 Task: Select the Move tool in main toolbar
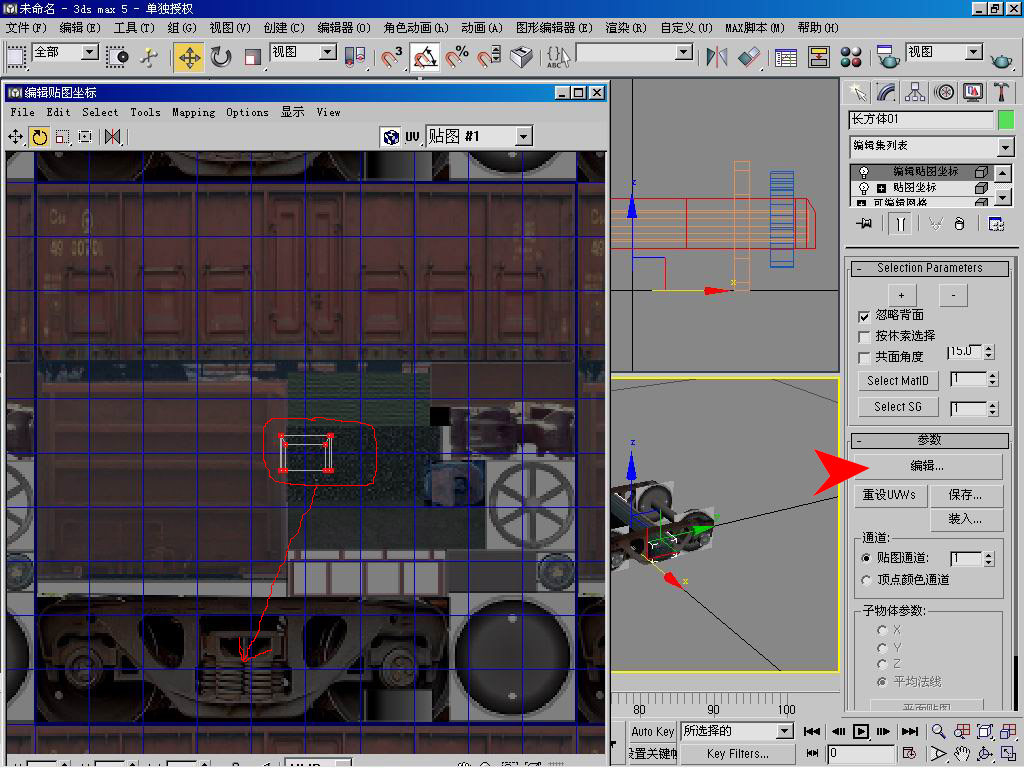[188, 57]
